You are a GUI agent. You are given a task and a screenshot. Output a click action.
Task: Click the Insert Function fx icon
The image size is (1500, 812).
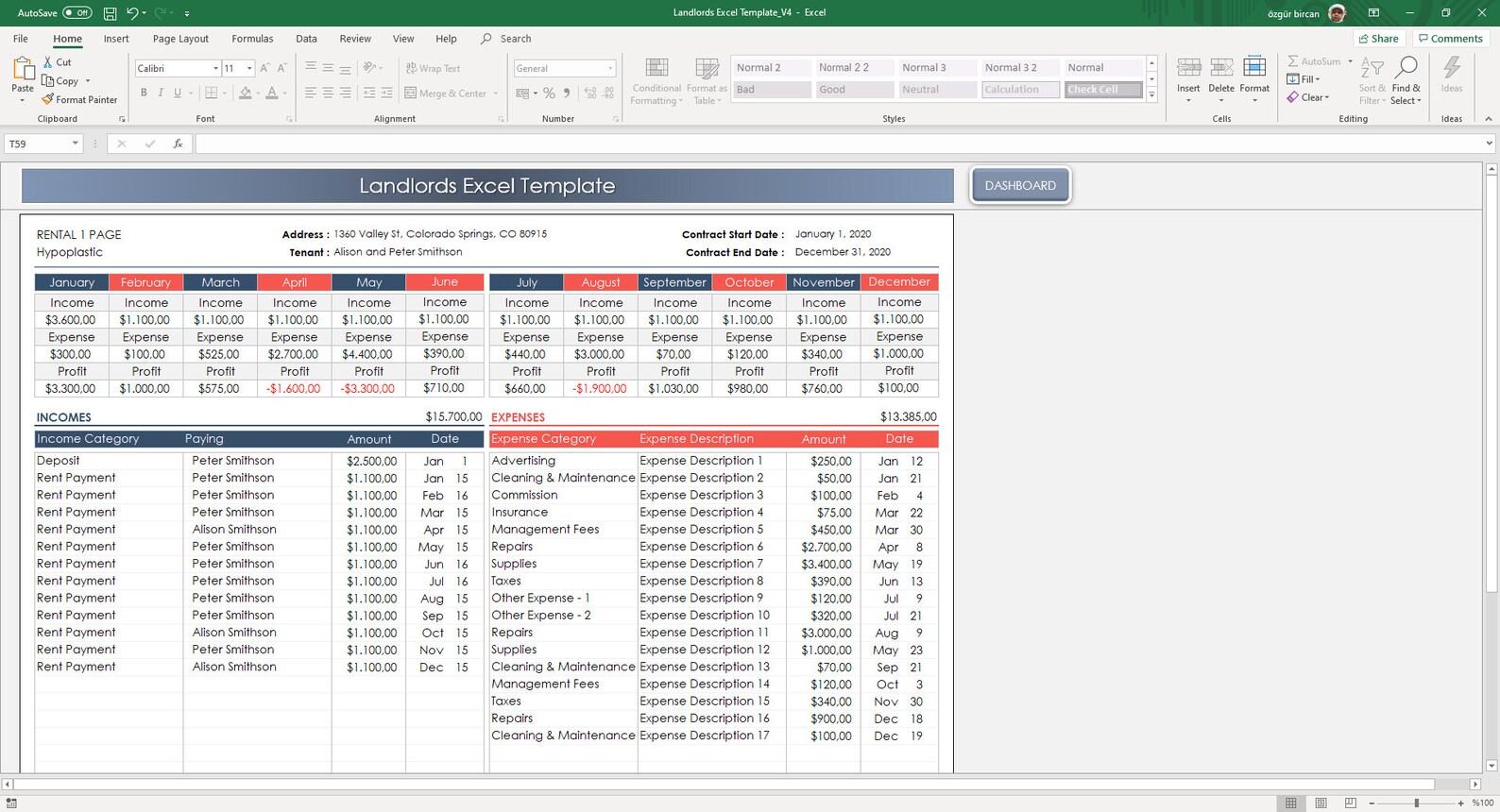pyautogui.click(x=178, y=144)
